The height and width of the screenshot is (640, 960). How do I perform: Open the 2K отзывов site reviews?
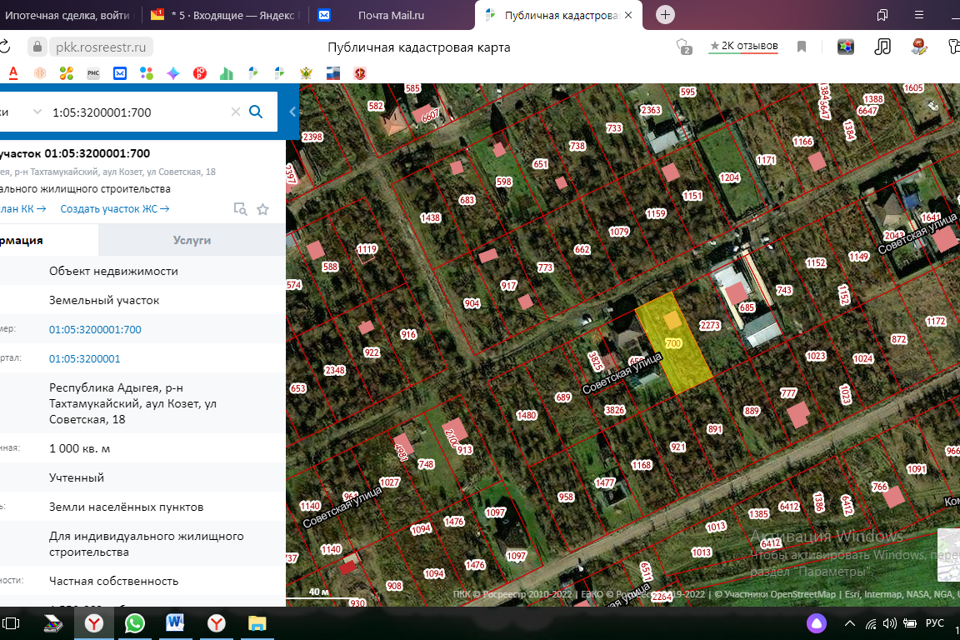(742, 47)
